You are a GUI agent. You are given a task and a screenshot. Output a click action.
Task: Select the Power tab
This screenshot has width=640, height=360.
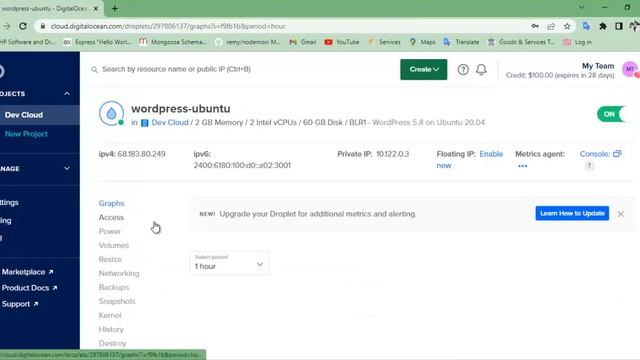pos(110,231)
